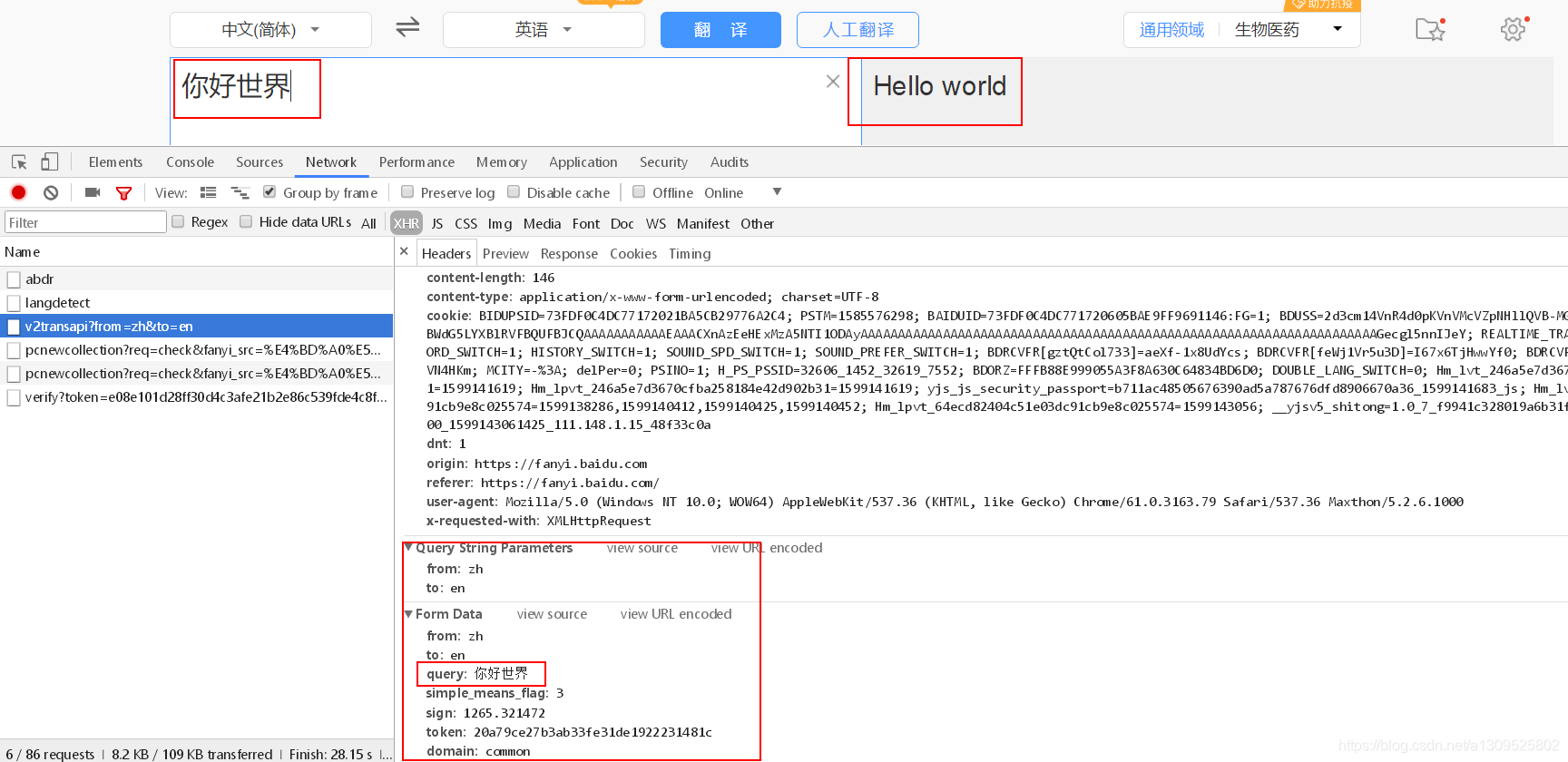Open the Cookies tab of the request

(633, 254)
